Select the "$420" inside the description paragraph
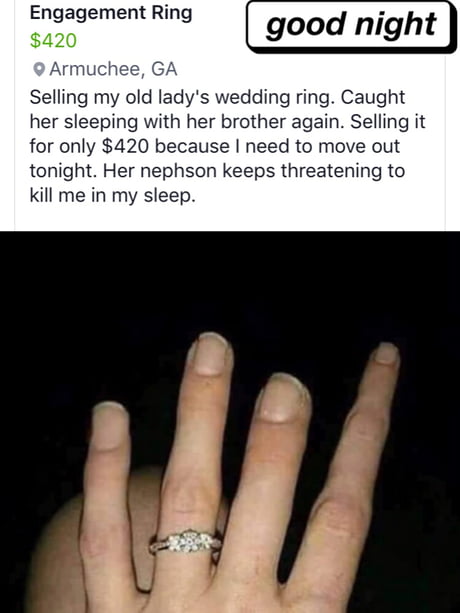This screenshot has width=460, height=613. (125, 146)
